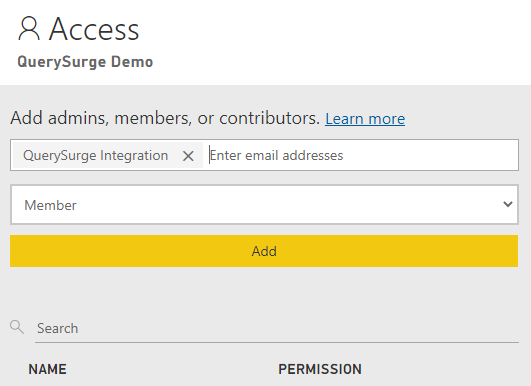Select the QuerySurge Integration chip text
This screenshot has width=531, height=386.
[x=95, y=156]
